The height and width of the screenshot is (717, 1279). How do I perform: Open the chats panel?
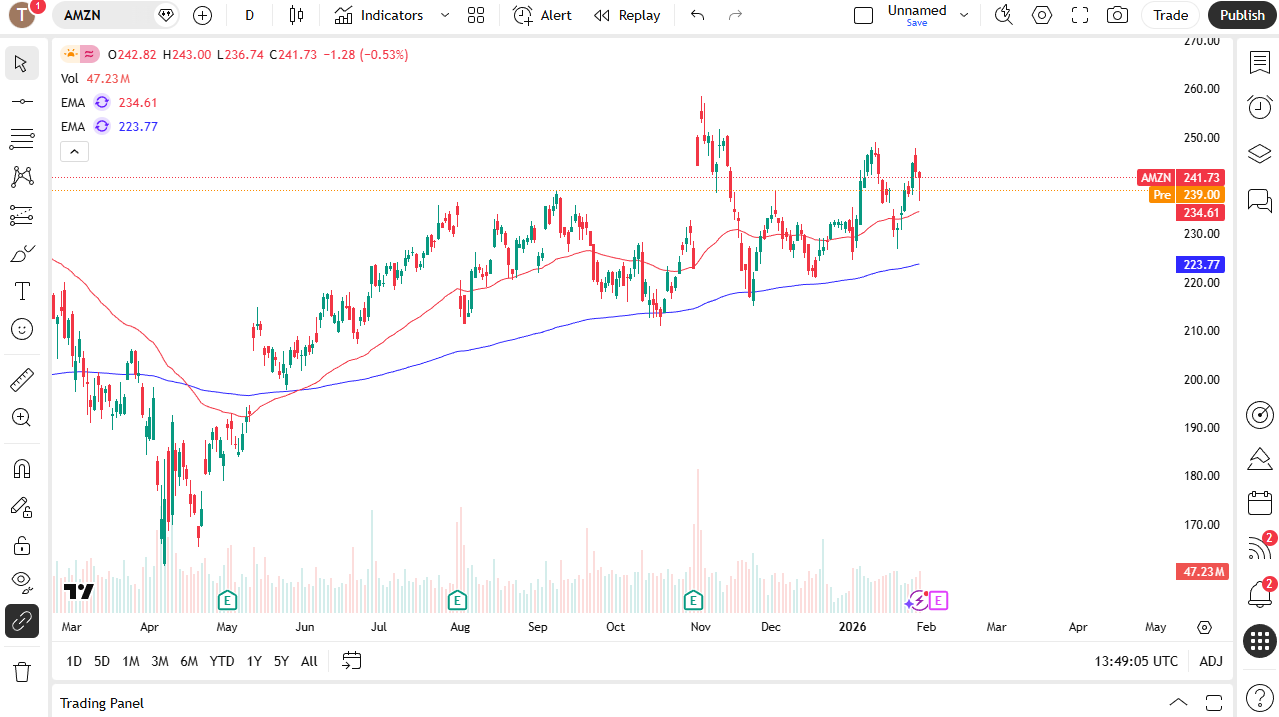tap(1259, 201)
